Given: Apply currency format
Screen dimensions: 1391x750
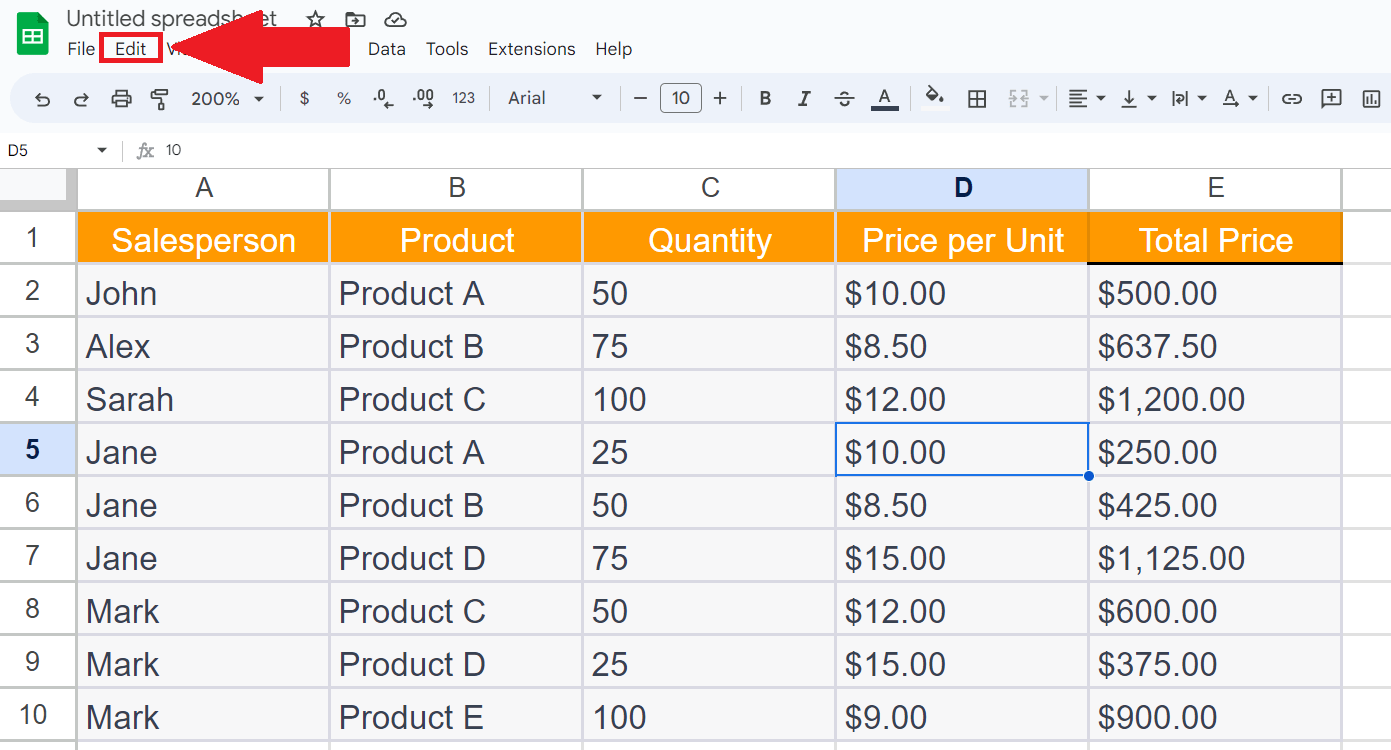Looking at the screenshot, I should tap(304, 98).
